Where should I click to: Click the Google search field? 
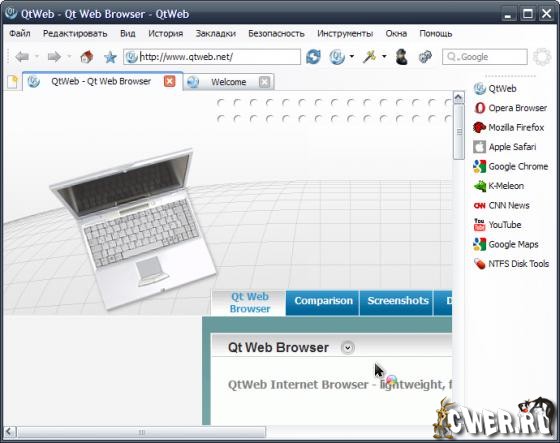485,57
